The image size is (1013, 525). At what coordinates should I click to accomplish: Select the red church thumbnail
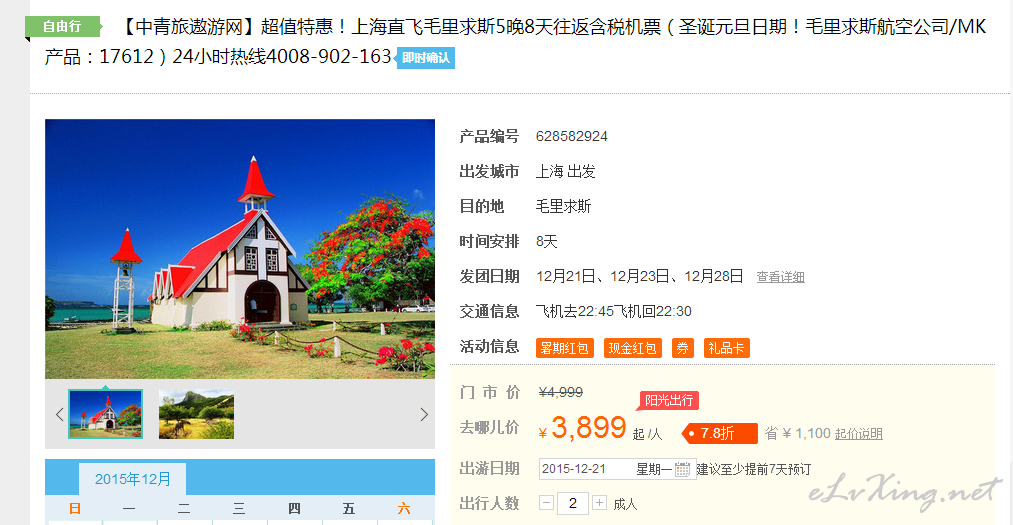click(105, 415)
